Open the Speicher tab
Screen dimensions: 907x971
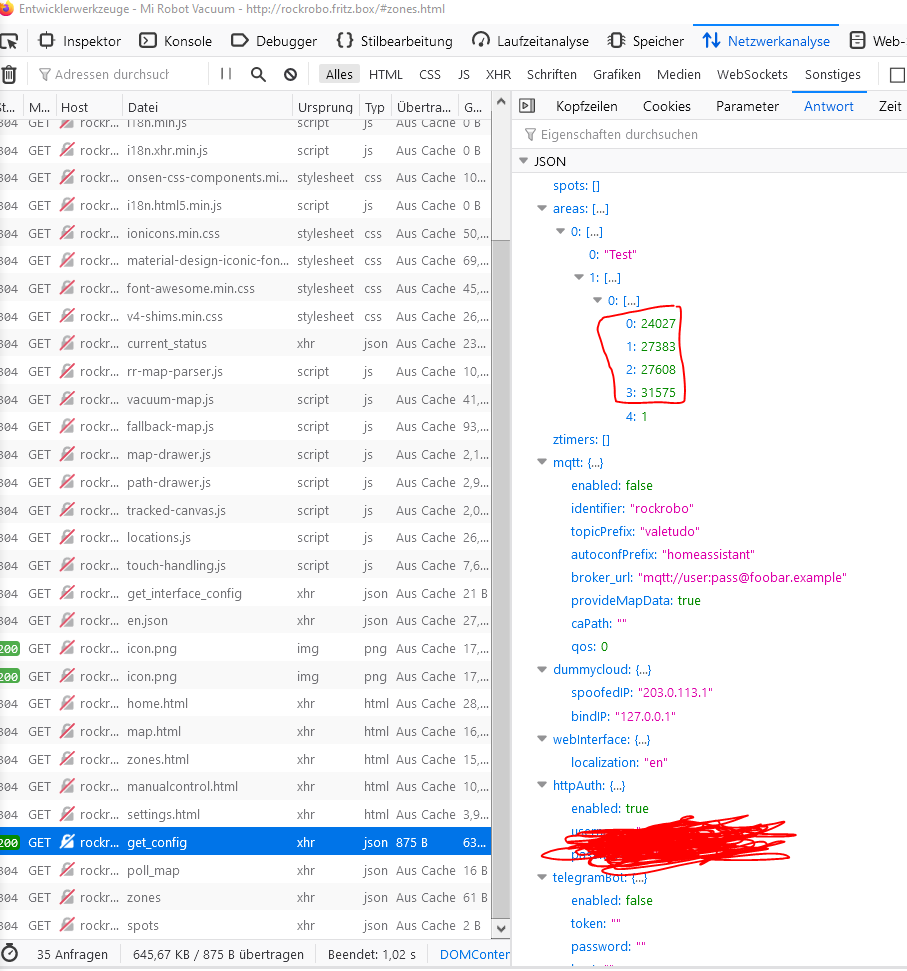(646, 41)
